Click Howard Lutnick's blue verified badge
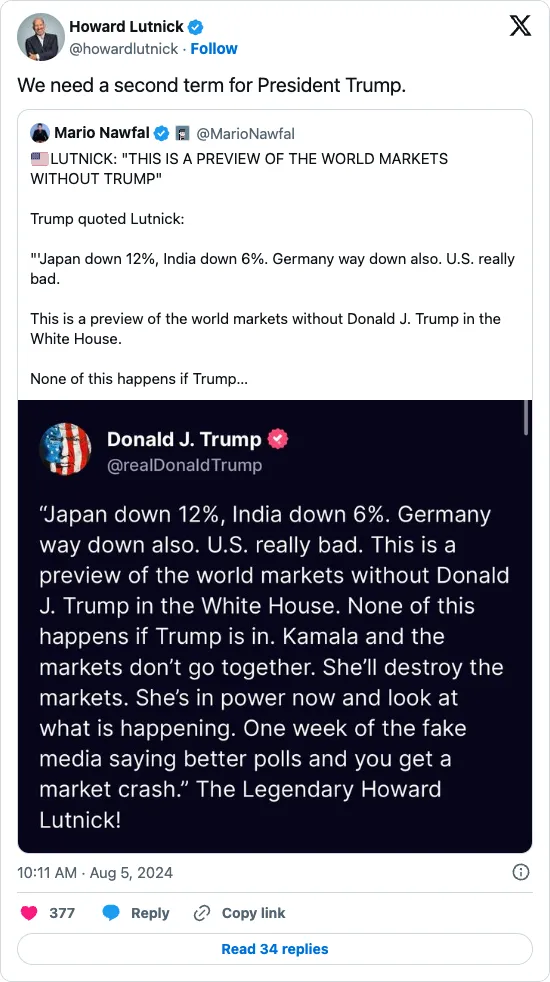This screenshot has height=982, width=550. tap(196, 27)
